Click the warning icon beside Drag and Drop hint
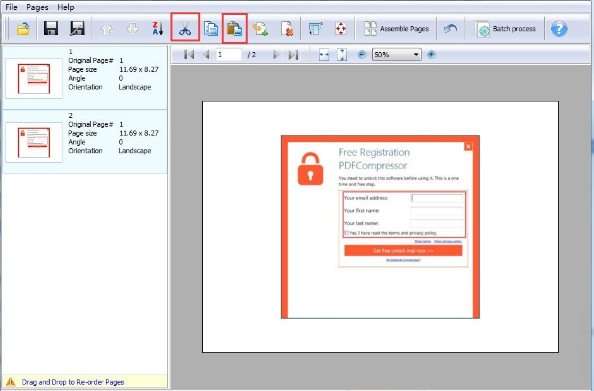Image resolution: width=594 pixels, height=391 pixels. coord(11,382)
